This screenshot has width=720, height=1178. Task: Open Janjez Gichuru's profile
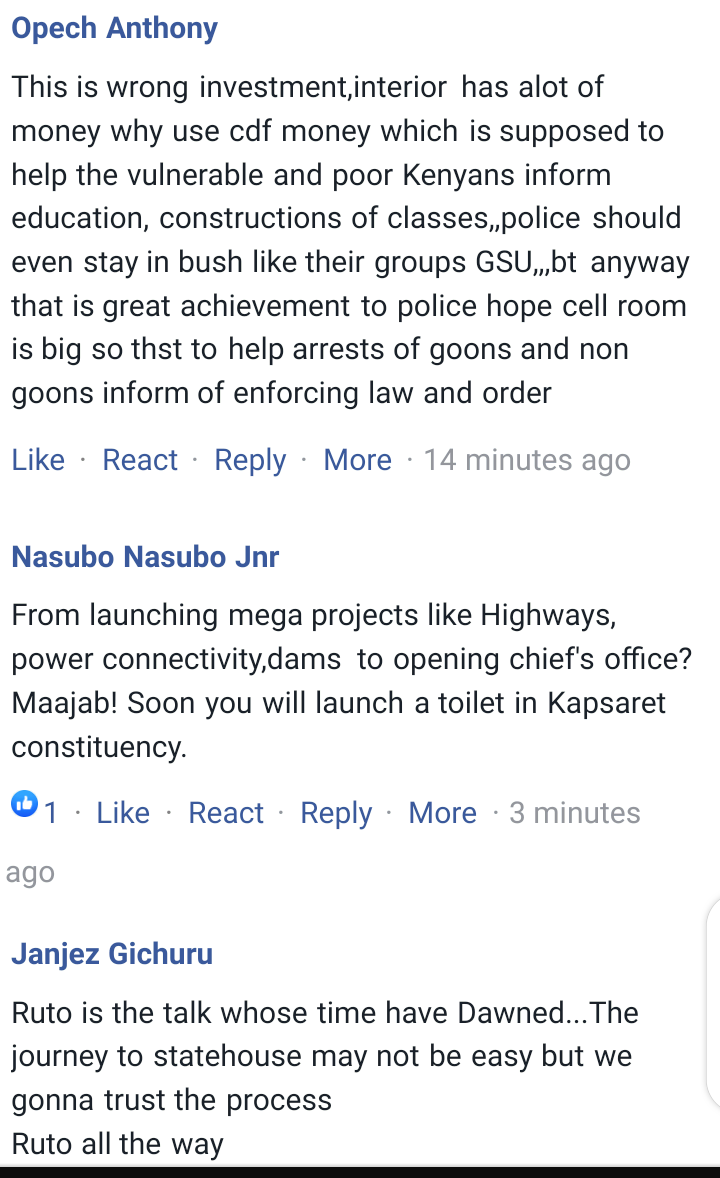click(x=112, y=954)
